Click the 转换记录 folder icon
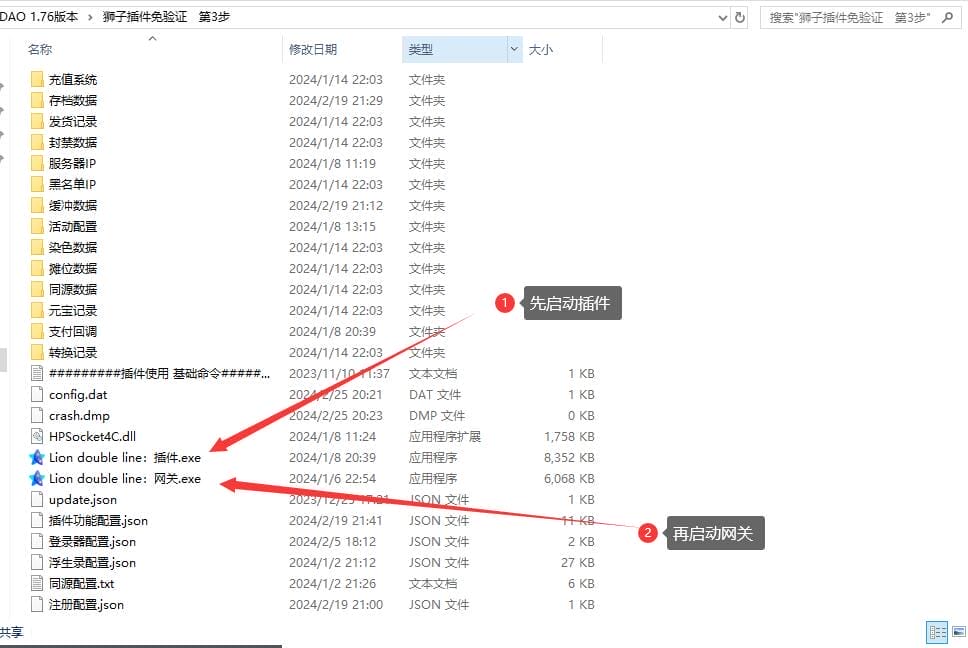Viewport: 968px width, 648px height. tap(37, 352)
